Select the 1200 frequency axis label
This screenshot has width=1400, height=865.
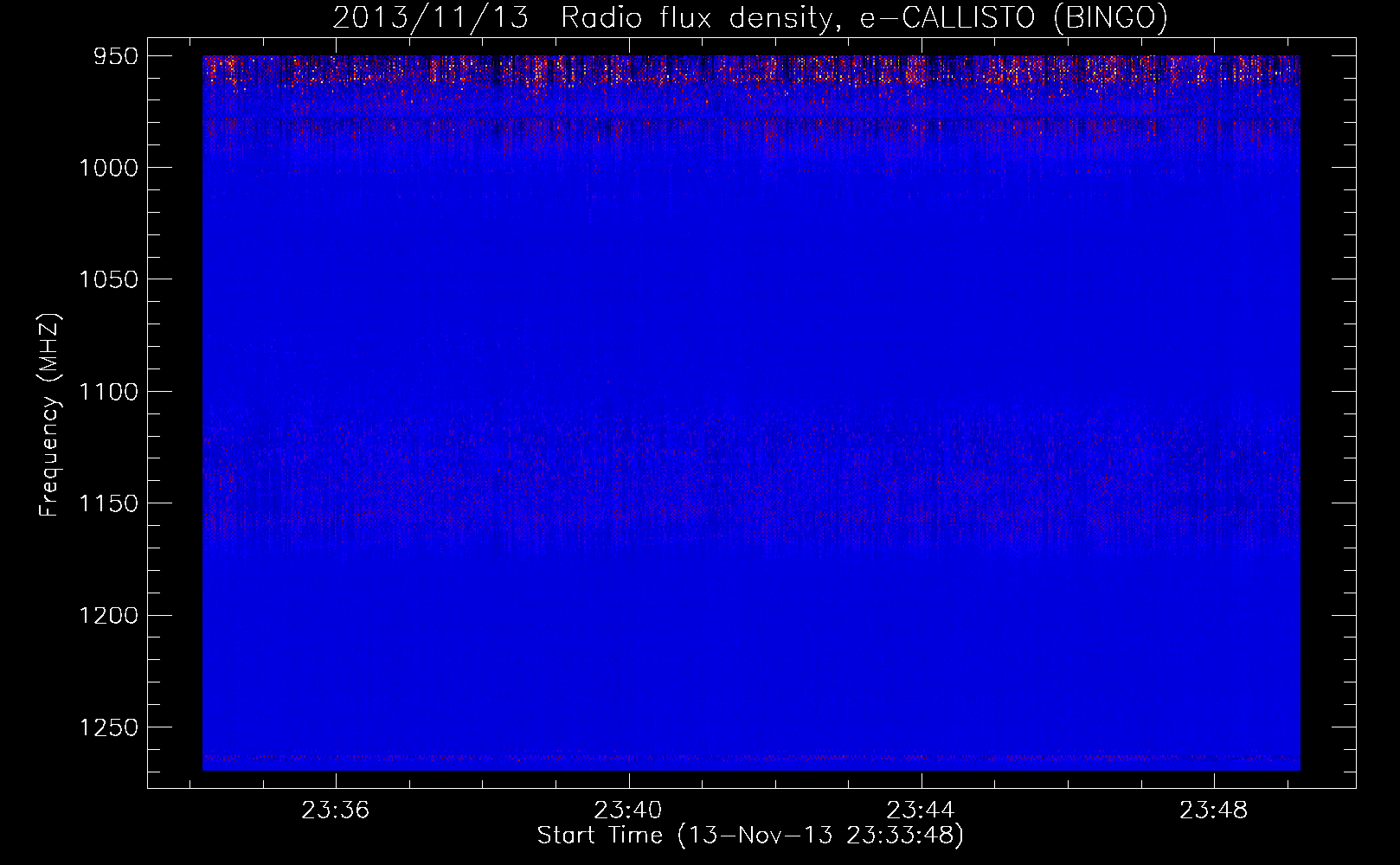point(108,615)
